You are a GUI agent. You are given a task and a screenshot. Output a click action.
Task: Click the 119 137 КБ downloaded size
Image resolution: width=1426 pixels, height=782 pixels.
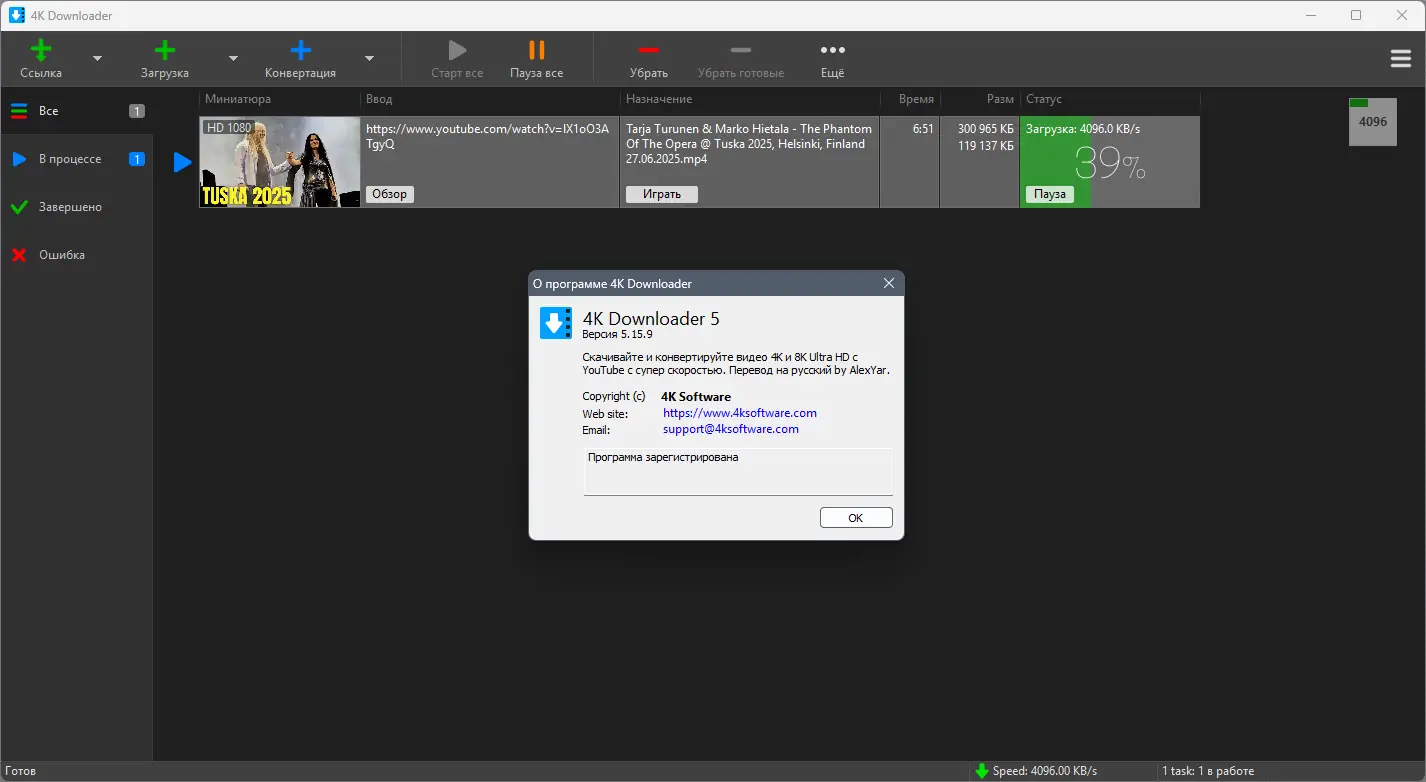(986, 146)
